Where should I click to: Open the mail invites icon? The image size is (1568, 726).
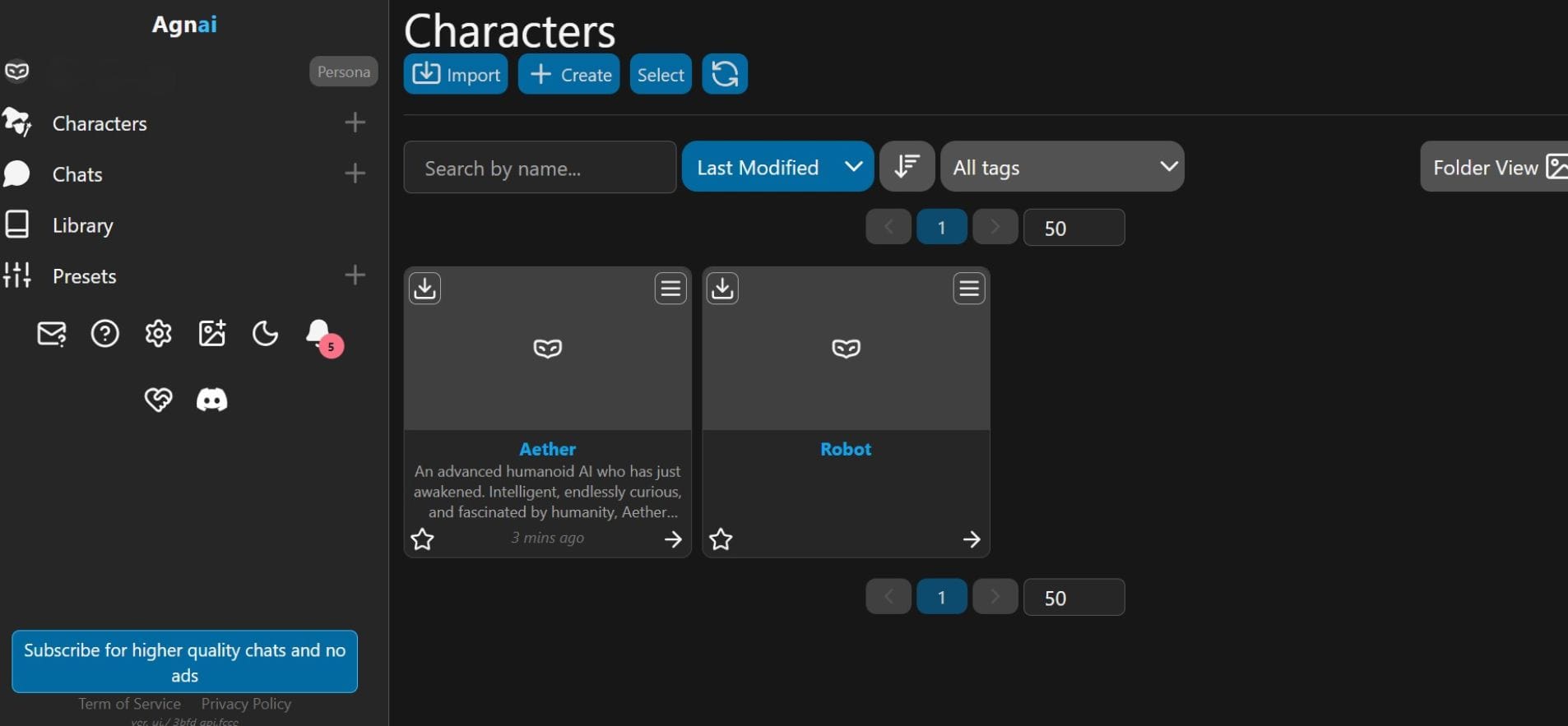52,334
